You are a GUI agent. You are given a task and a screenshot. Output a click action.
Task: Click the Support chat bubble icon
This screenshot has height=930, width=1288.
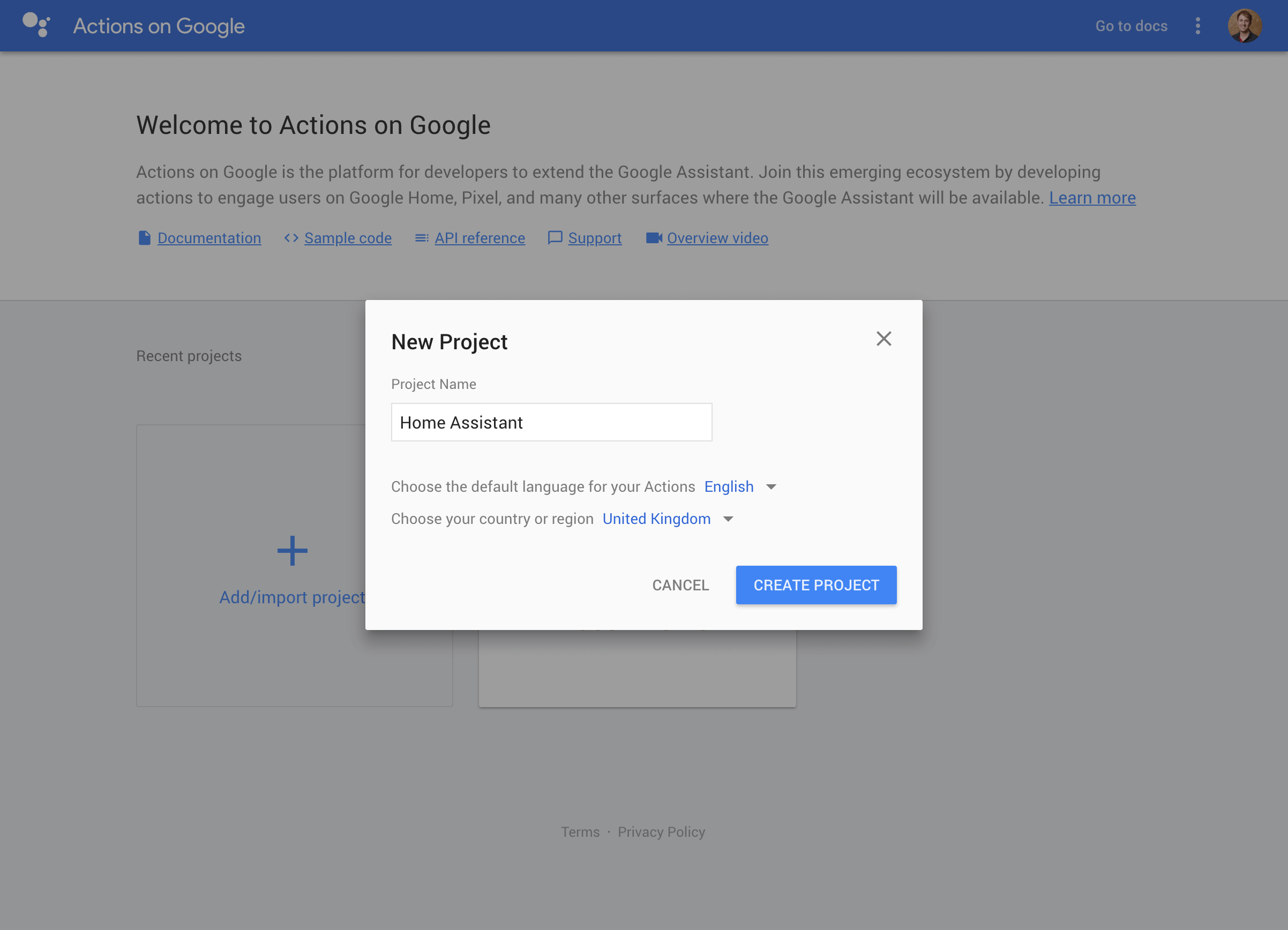pyautogui.click(x=555, y=238)
